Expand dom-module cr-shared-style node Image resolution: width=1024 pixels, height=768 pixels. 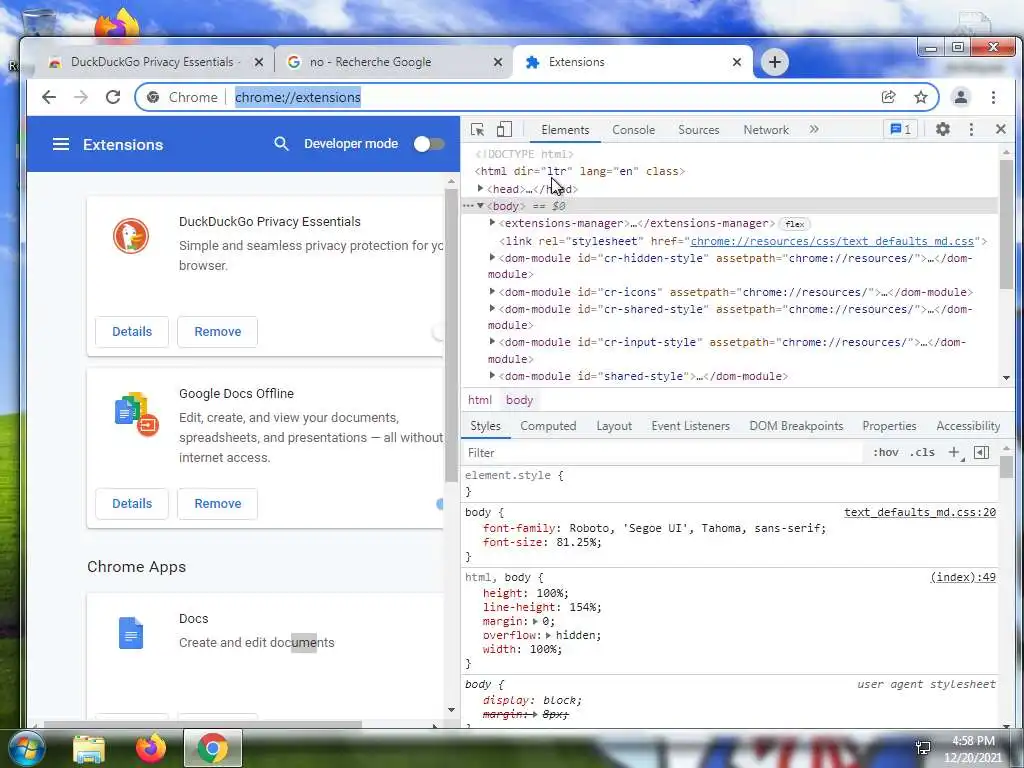coord(492,309)
